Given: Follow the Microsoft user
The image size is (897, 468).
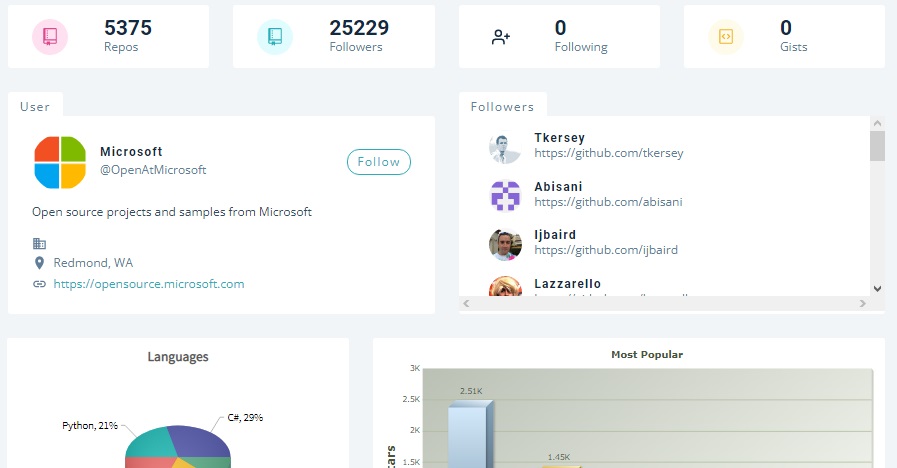Looking at the screenshot, I should [x=378, y=162].
